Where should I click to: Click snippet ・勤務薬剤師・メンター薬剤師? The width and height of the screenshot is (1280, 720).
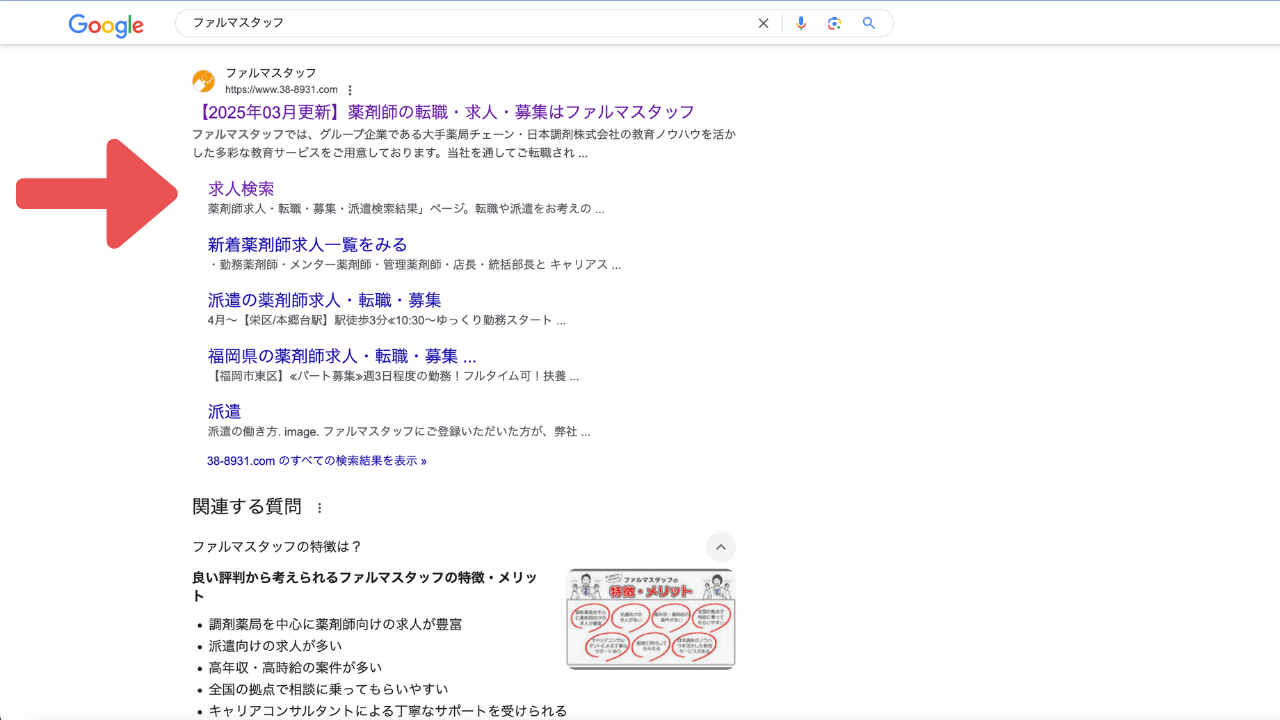(415, 265)
